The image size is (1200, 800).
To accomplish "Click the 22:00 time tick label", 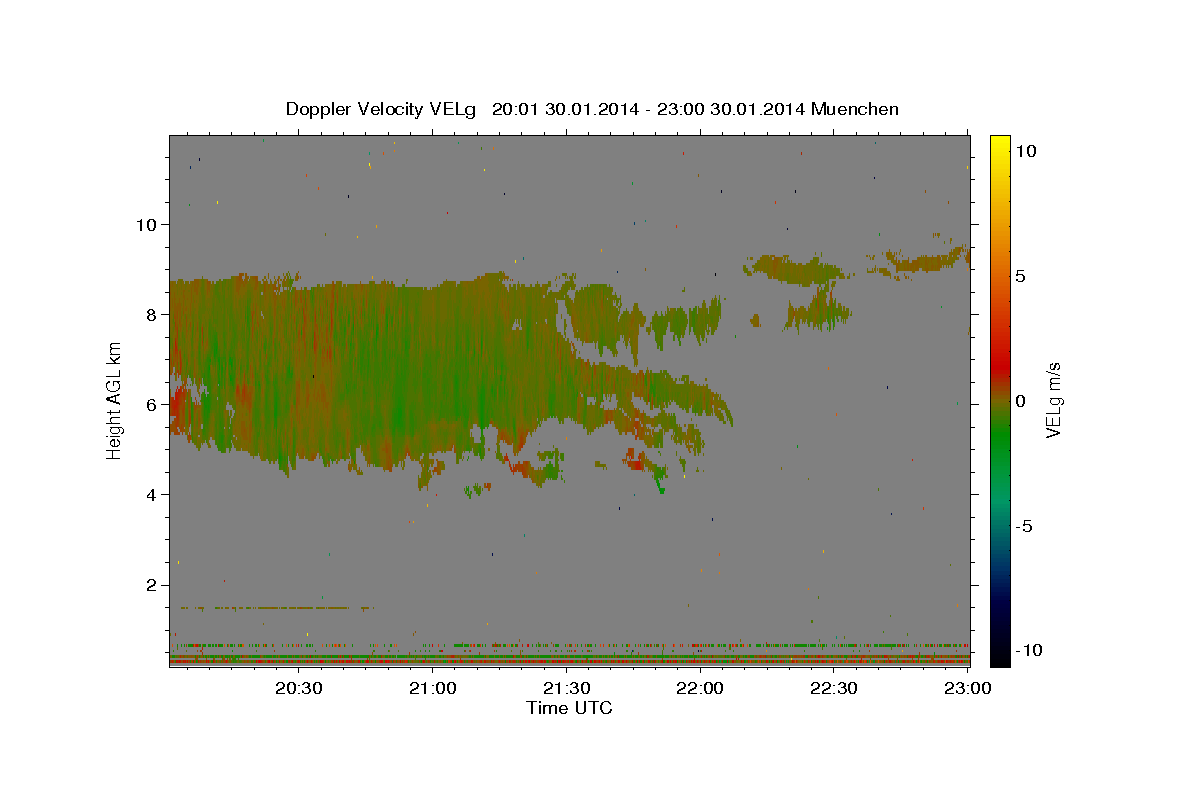I will (700, 688).
